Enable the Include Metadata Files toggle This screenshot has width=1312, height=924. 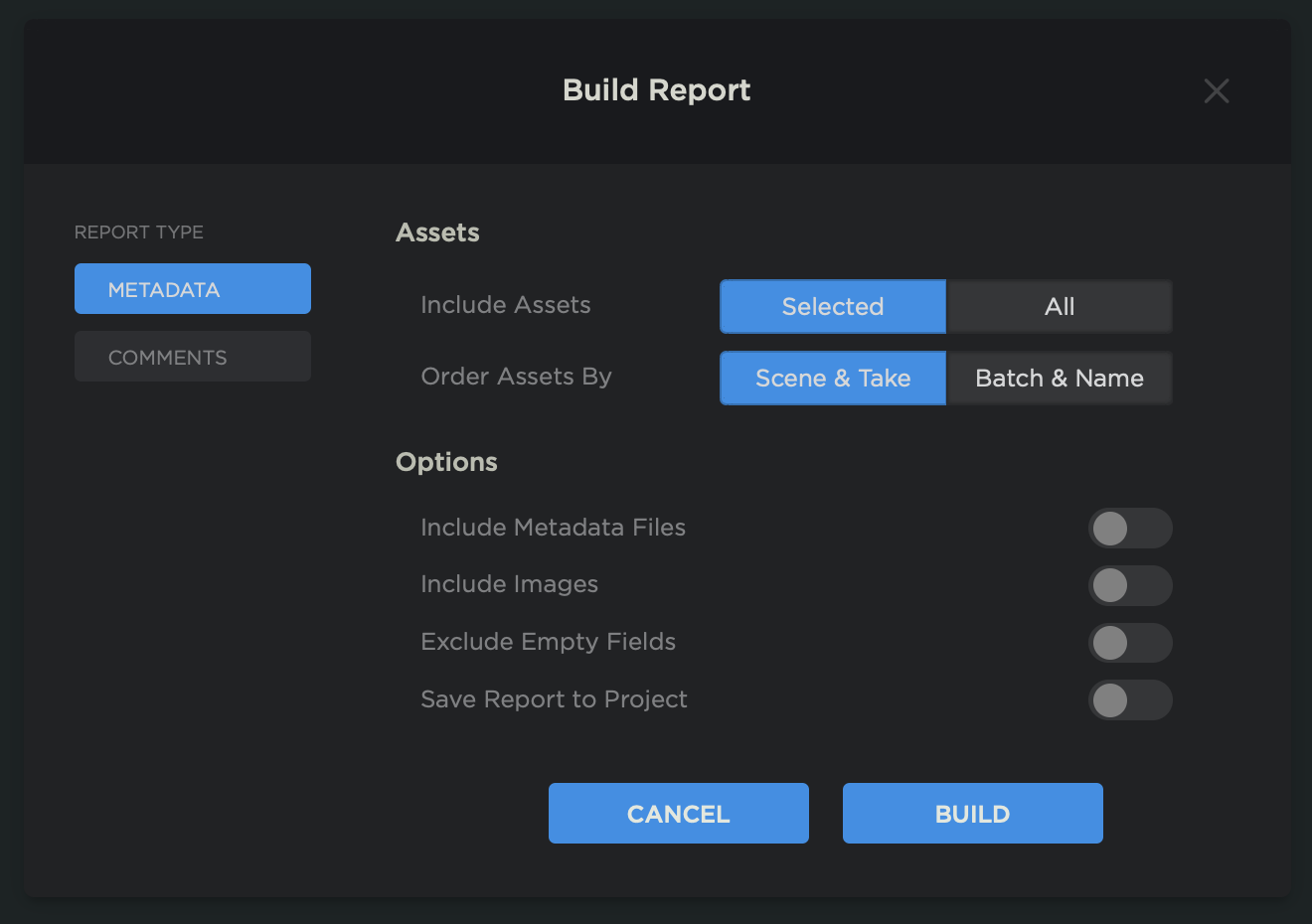(1130, 528)
